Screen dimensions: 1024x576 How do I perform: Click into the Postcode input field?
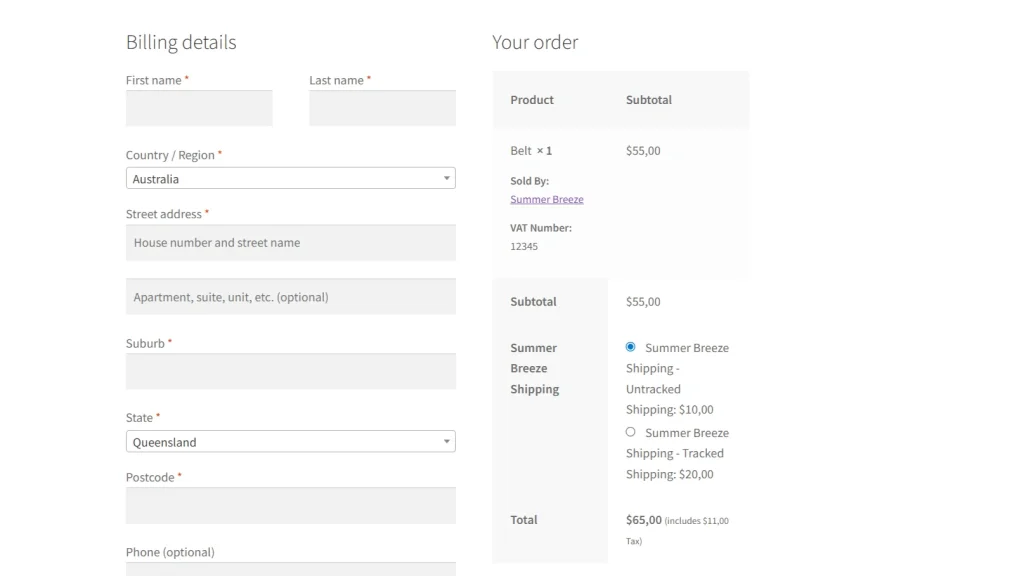290,505
